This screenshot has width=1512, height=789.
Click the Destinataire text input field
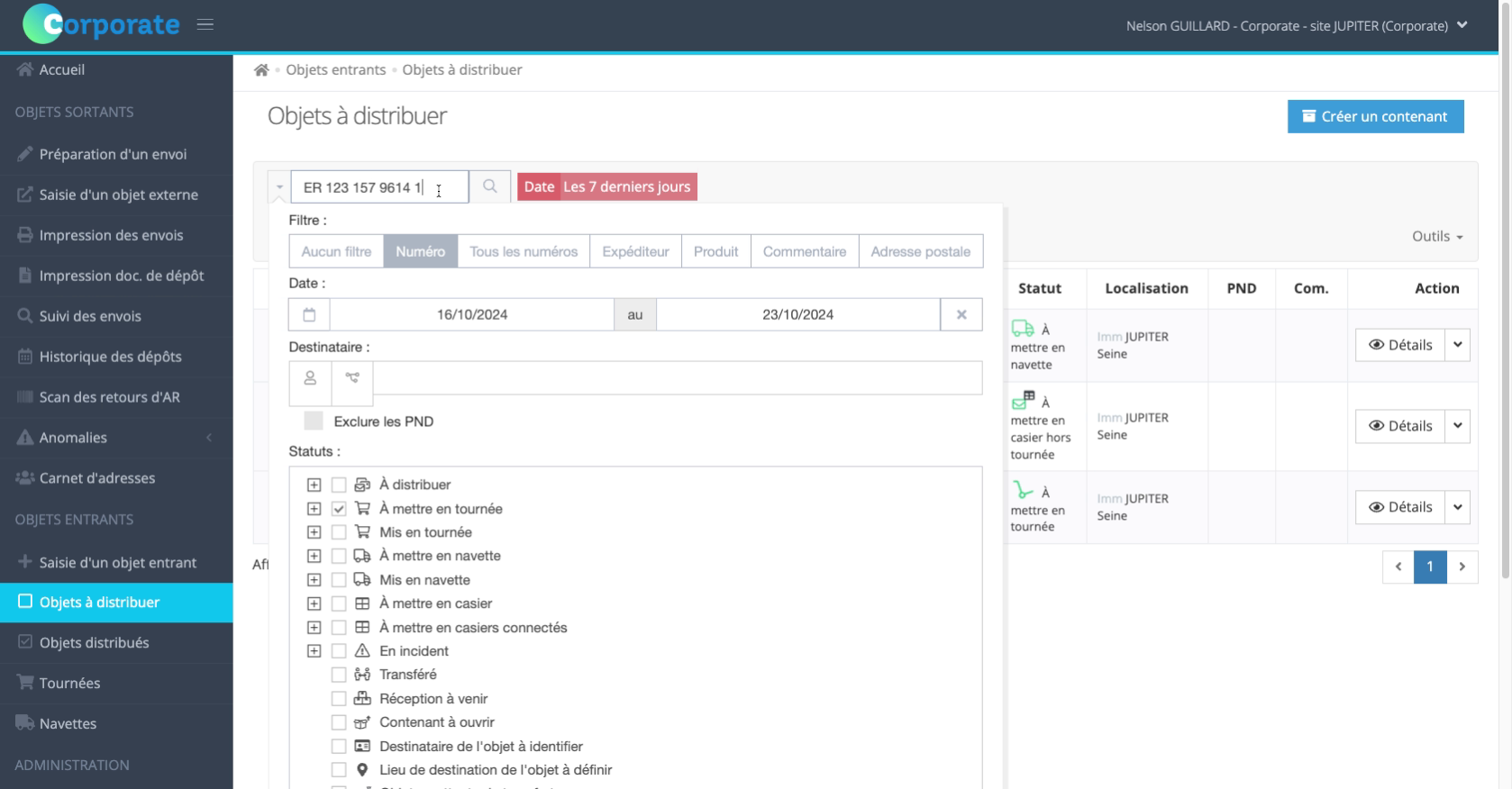click(x=678, y=378)
